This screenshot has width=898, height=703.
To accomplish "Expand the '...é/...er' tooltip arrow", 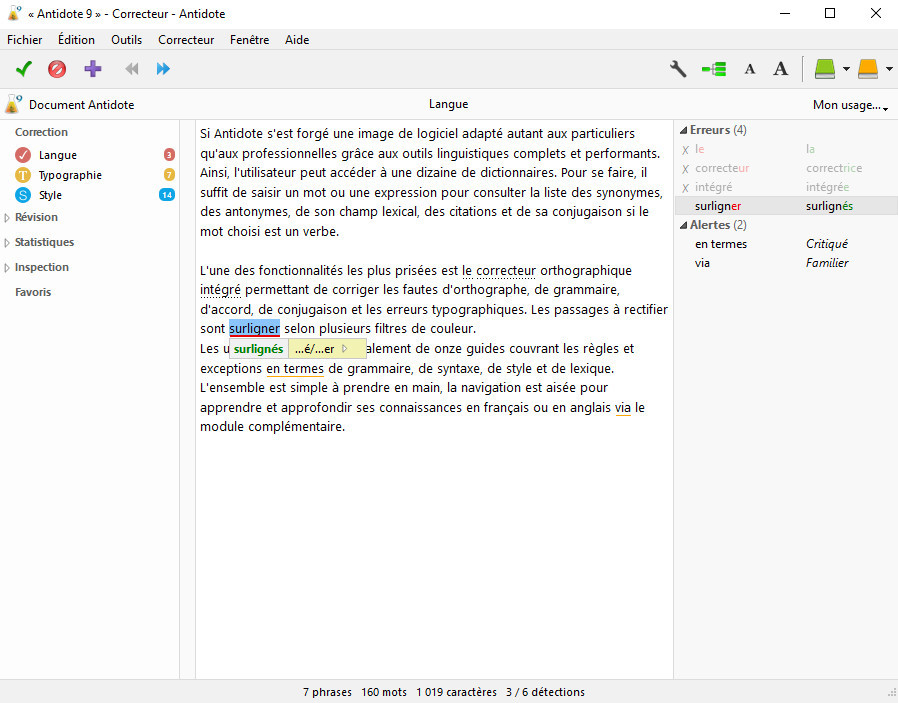I will [x=344, y=348].
